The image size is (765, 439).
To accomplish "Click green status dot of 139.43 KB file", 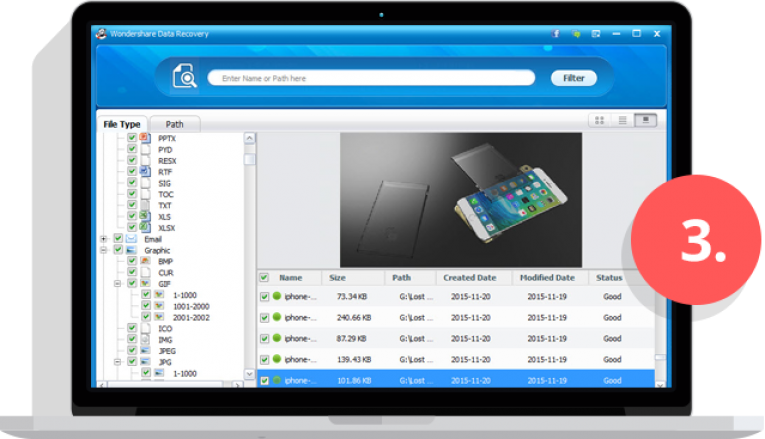I will [x=277, y=359].
